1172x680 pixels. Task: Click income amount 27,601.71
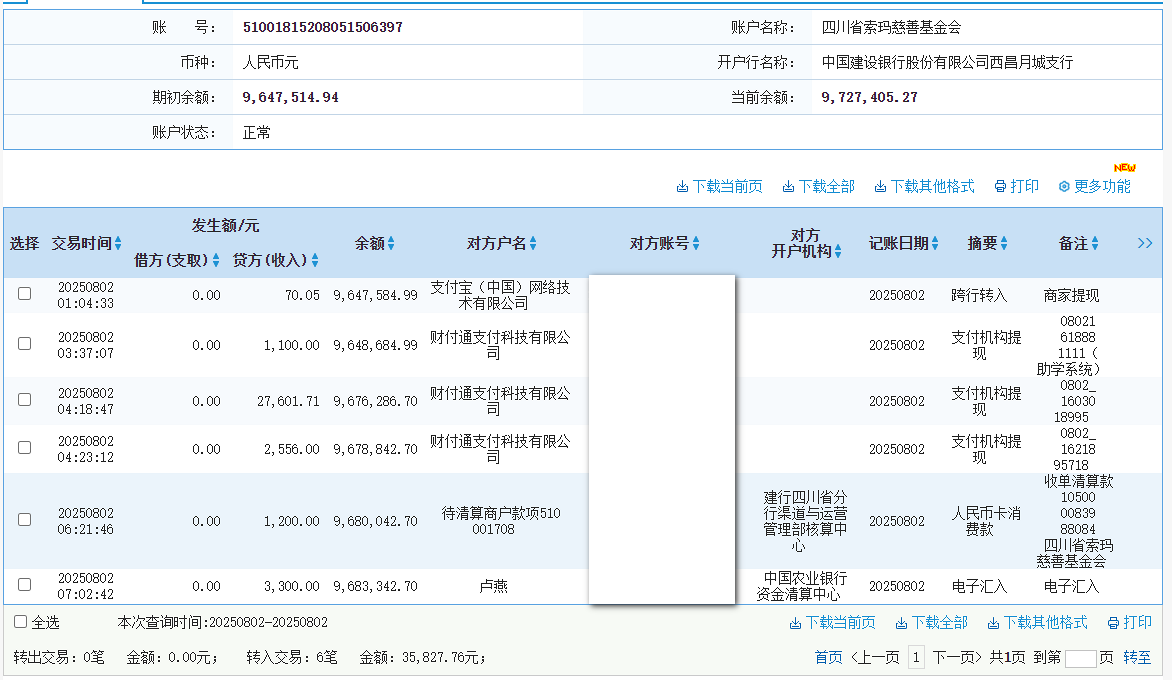[289, 401]
